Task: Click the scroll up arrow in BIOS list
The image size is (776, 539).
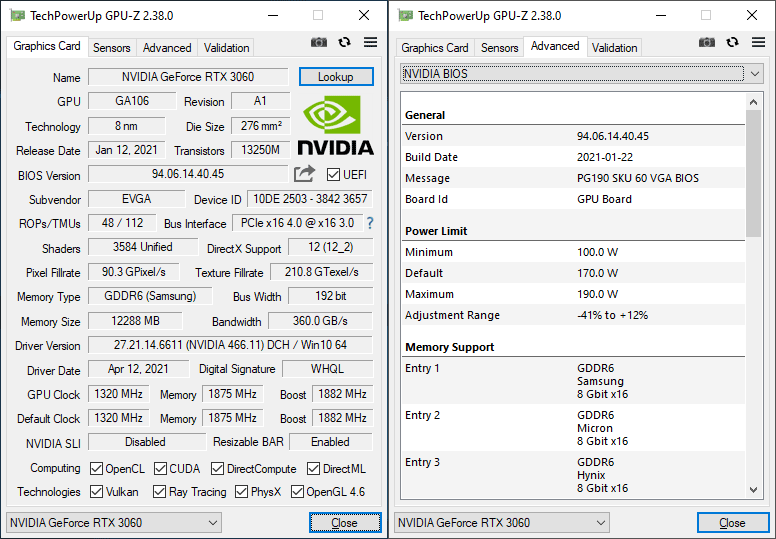Action: click(753, 102)
